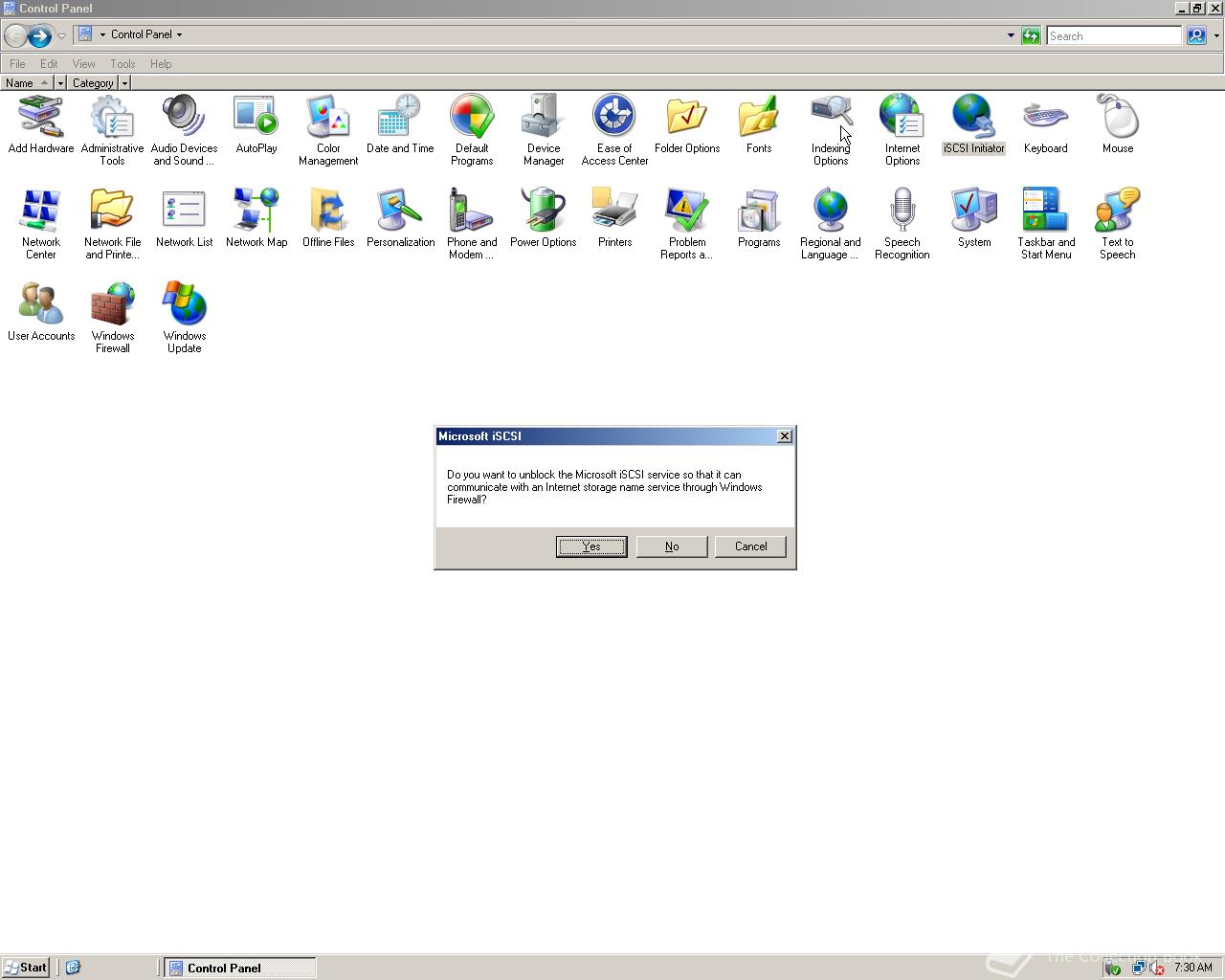Refresh the Control Panel view
Screen dimensions: 1225x980
1031,35
